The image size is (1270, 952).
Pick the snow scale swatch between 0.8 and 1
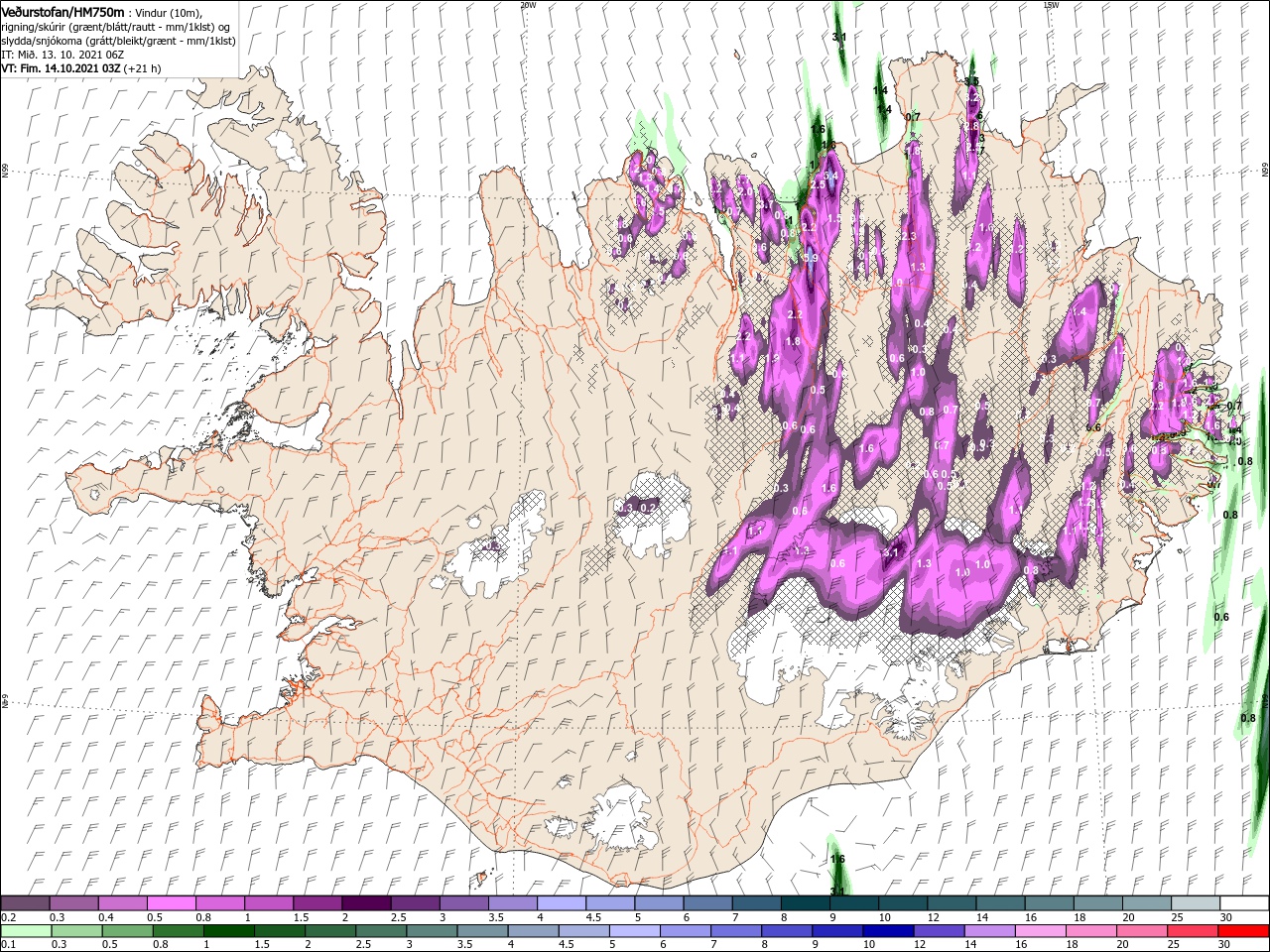pos(220,903)
